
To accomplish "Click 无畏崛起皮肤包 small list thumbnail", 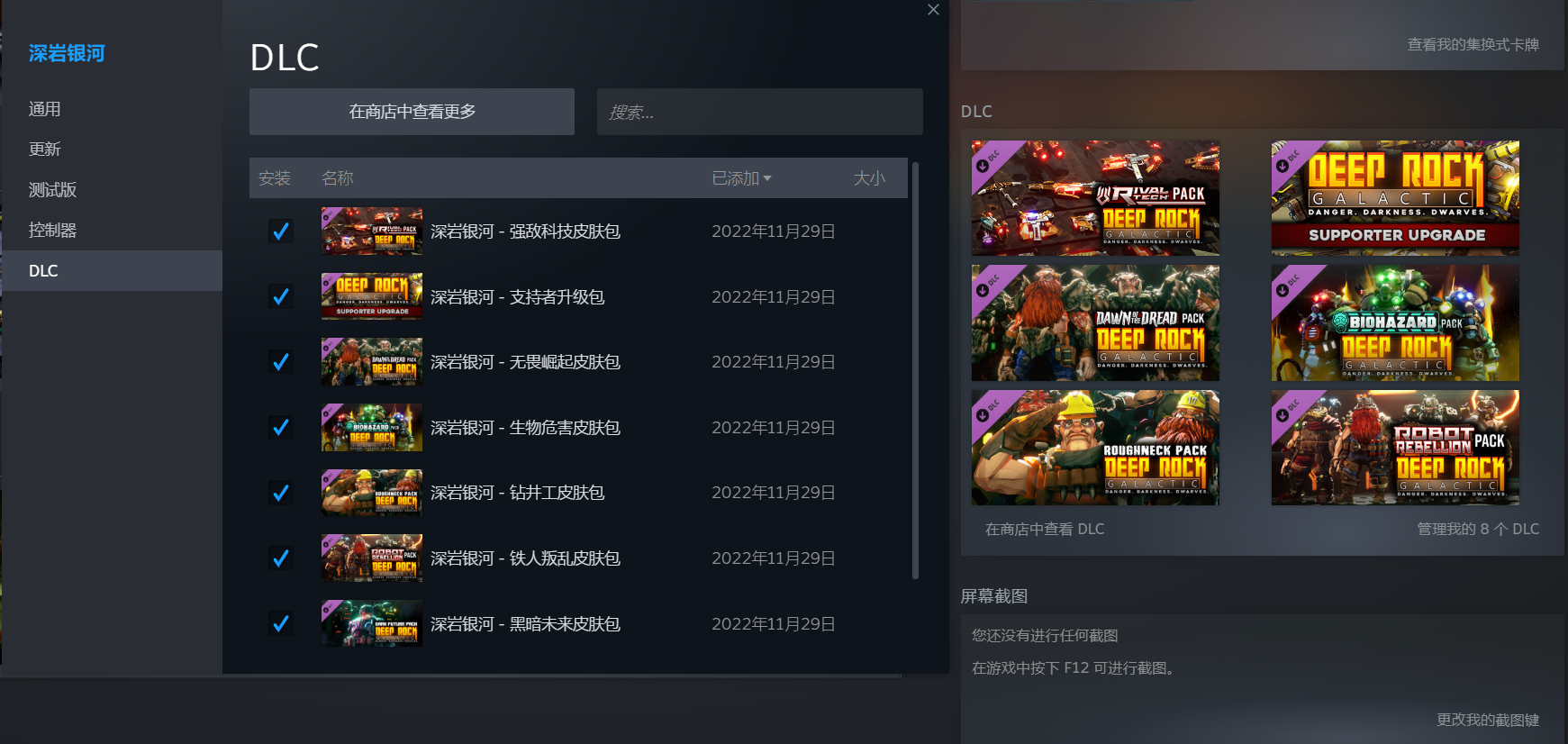I will click(x=372, y=362).
